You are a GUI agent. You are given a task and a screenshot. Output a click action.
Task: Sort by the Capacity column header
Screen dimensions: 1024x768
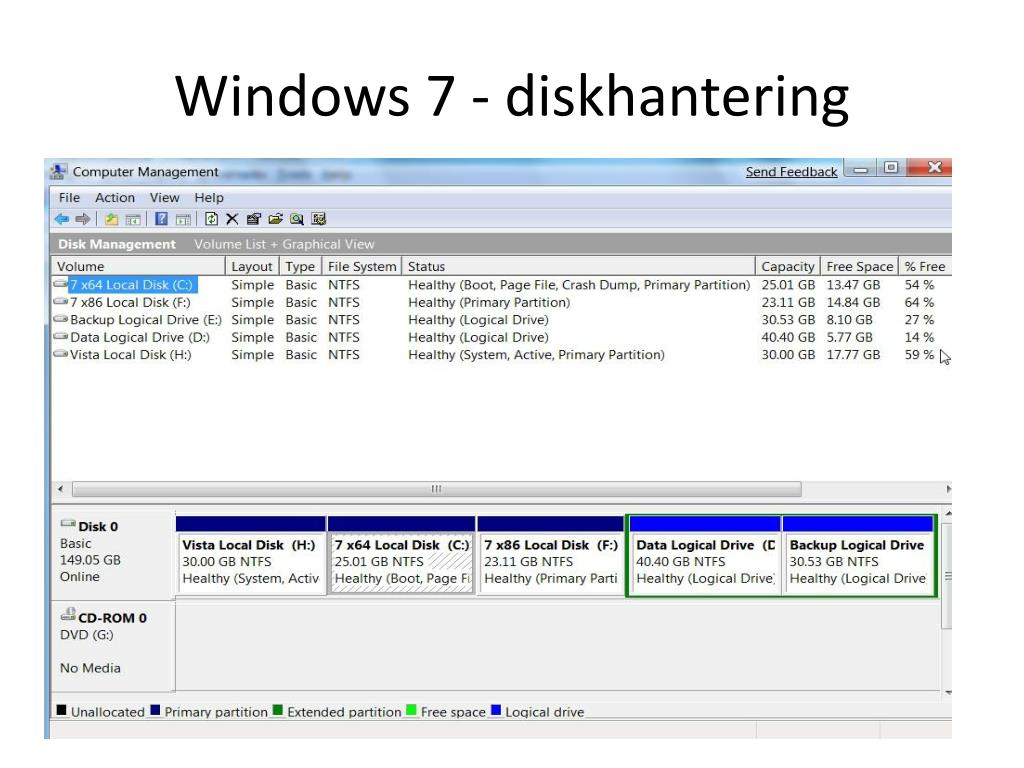[788, 266]
